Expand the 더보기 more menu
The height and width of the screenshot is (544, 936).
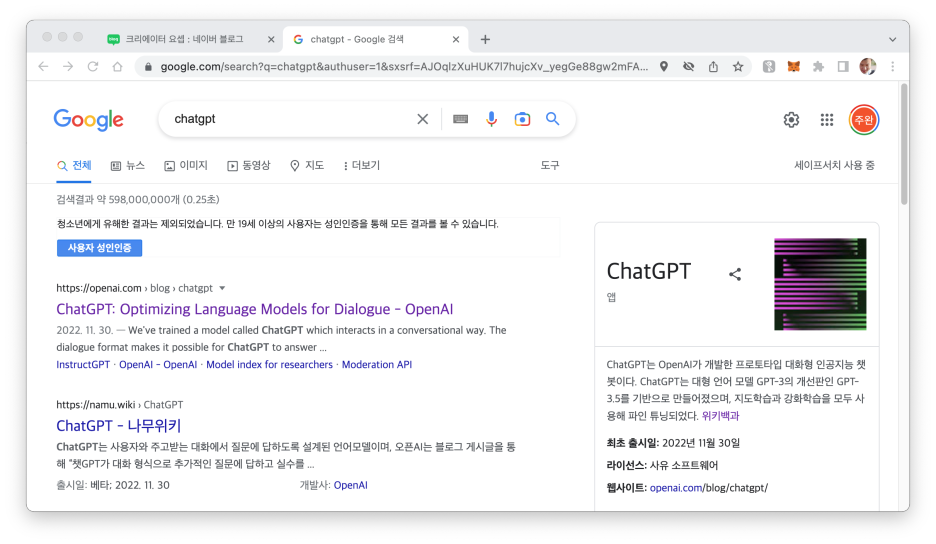click(x=361, y=165)
